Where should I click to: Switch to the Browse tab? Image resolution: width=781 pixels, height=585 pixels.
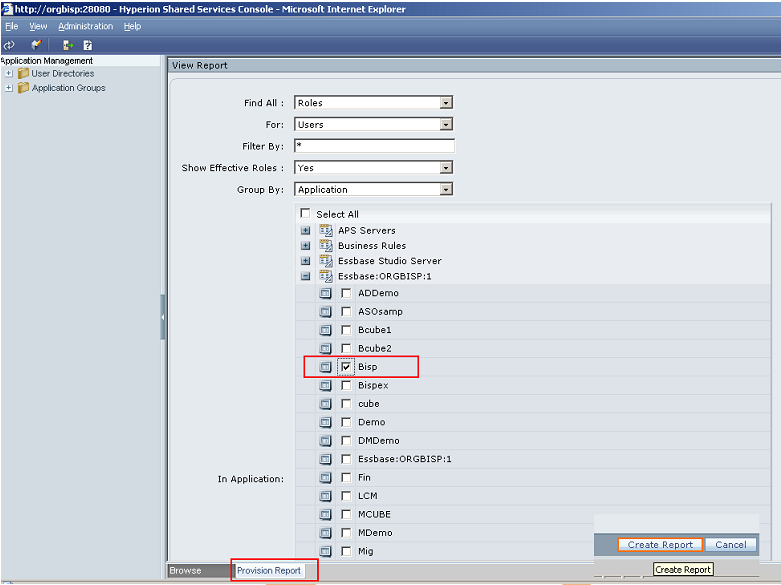198,571
